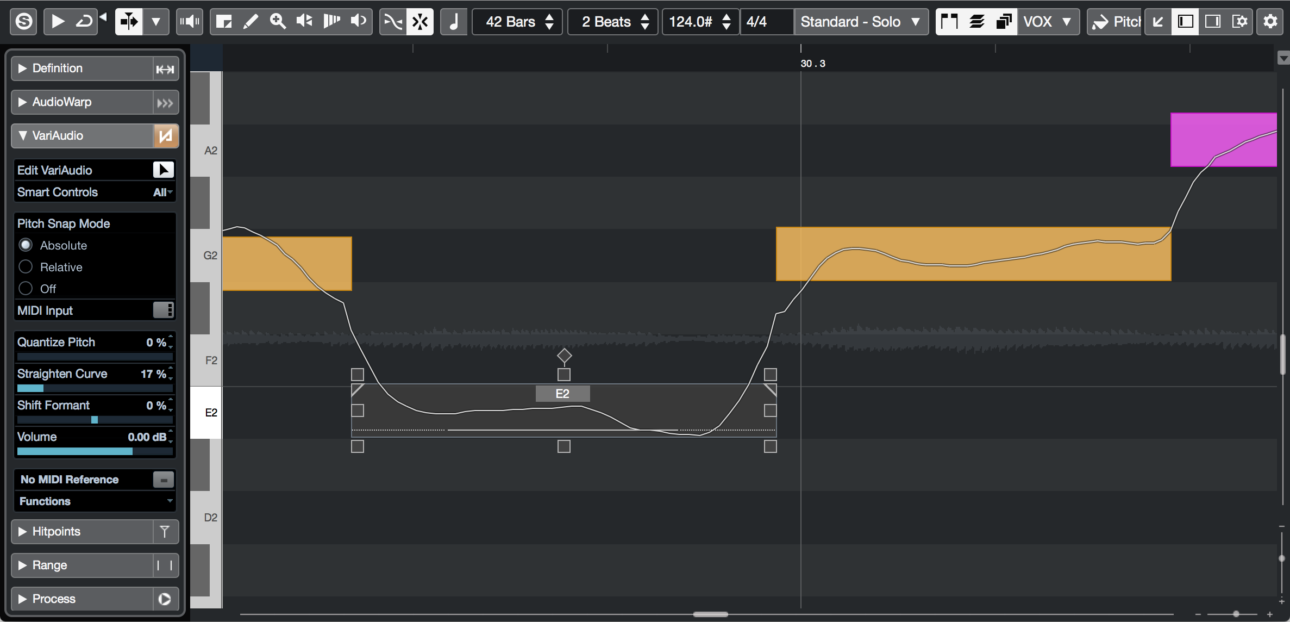Viewport: 1290px width, 622px height.
Task: Toggle Auto-Scroll in the toolbar
Action: click(x=128, y=21)
